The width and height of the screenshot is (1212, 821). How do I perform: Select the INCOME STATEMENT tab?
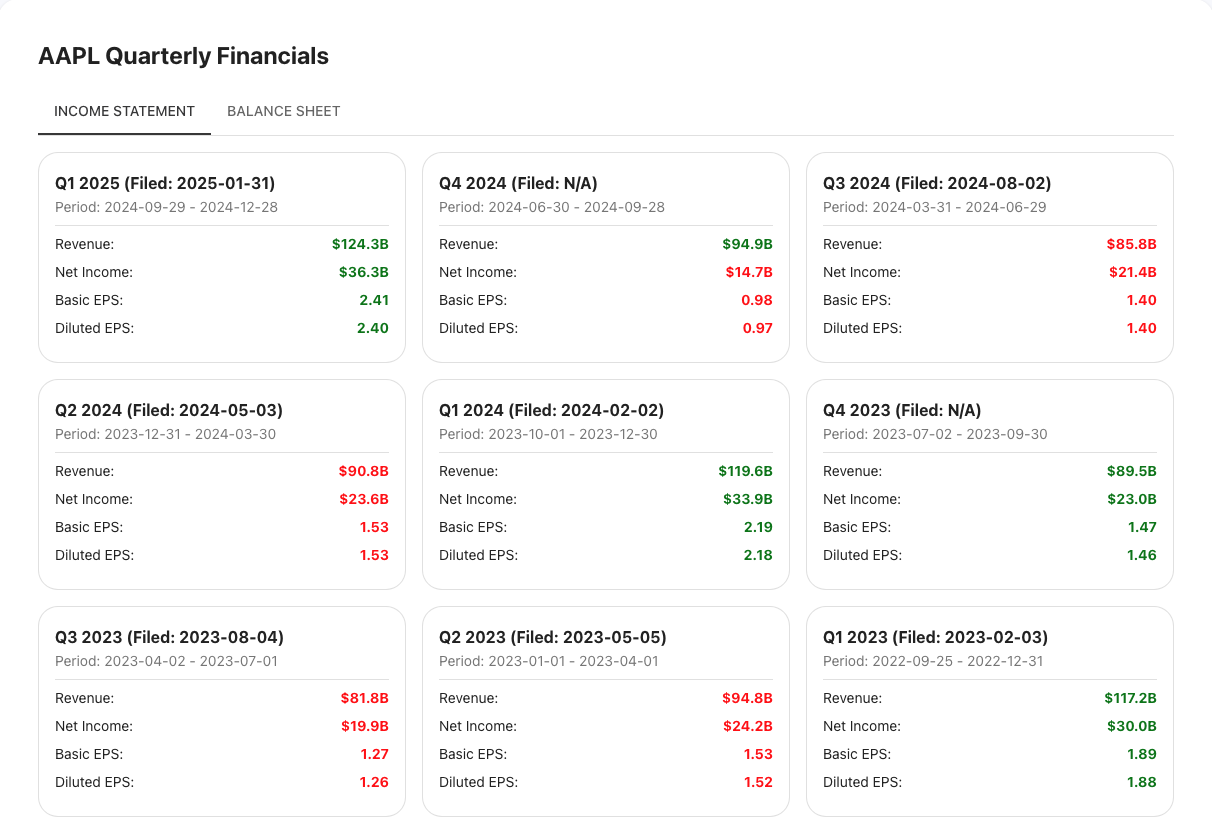coord(124,111)
